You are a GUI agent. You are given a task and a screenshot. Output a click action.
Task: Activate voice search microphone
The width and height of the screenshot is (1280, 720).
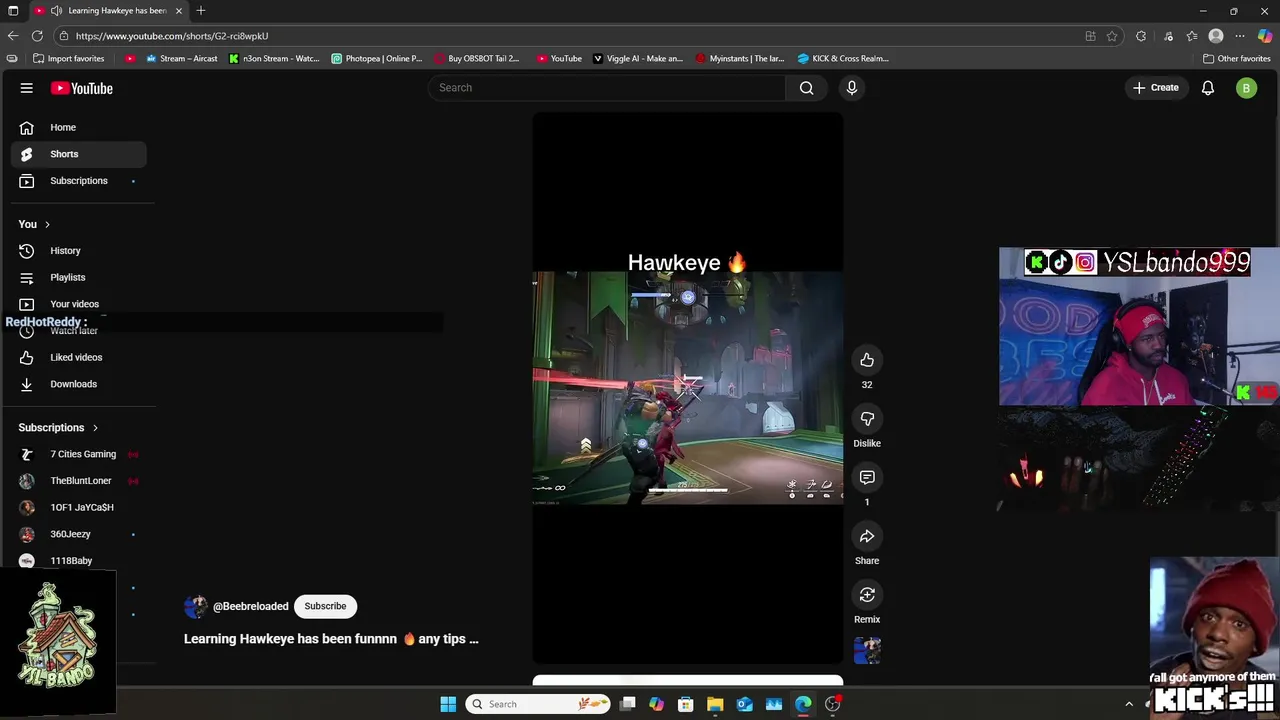tap(852, 88)
